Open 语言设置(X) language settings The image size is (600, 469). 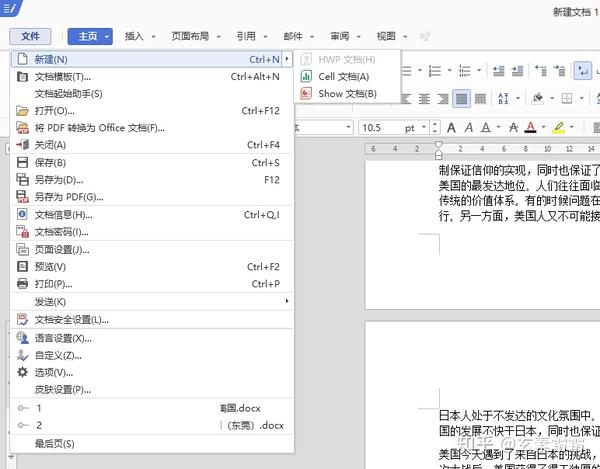(152, 338)
